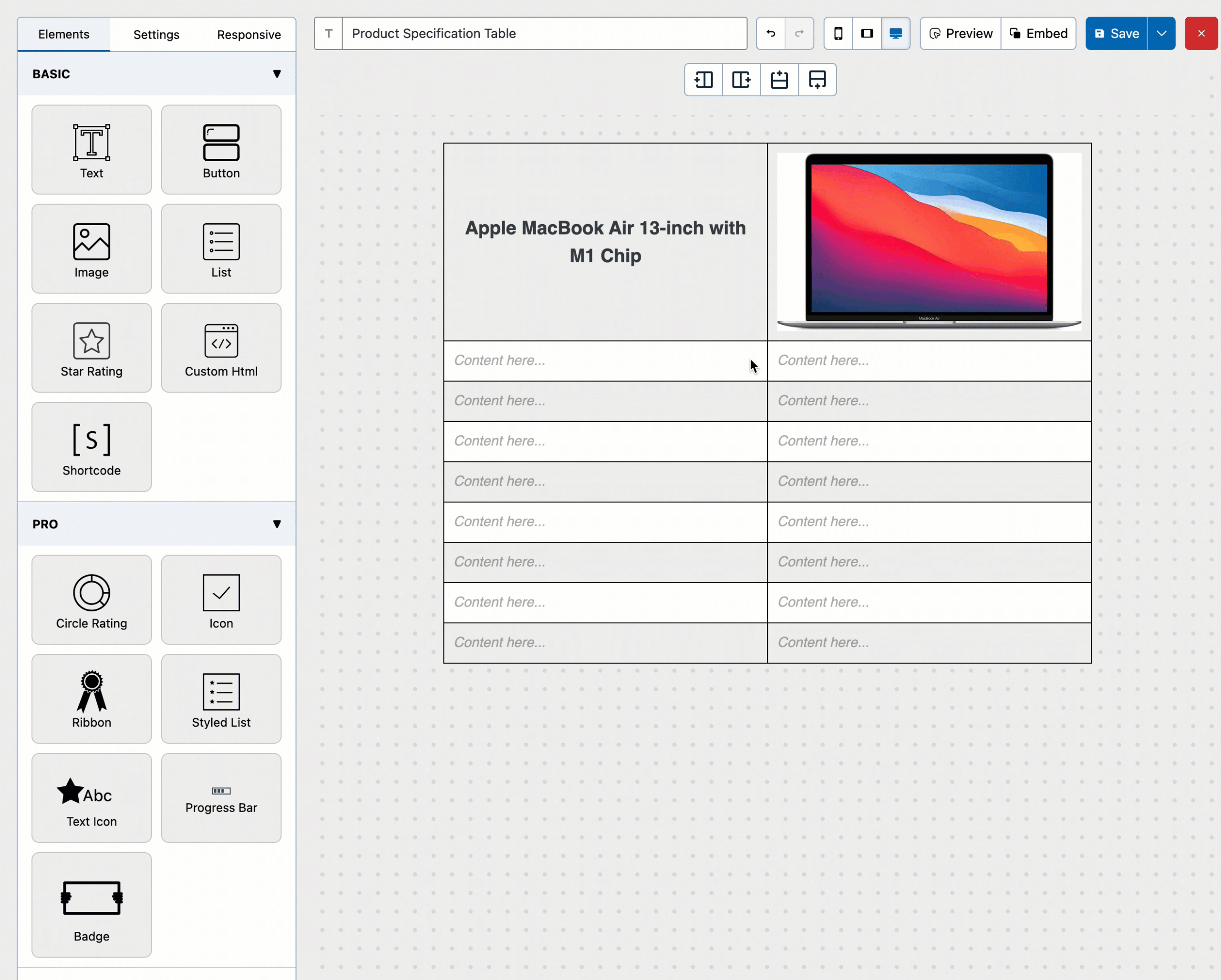Add a row above using the toolbar icon

[x=779, y=80]
